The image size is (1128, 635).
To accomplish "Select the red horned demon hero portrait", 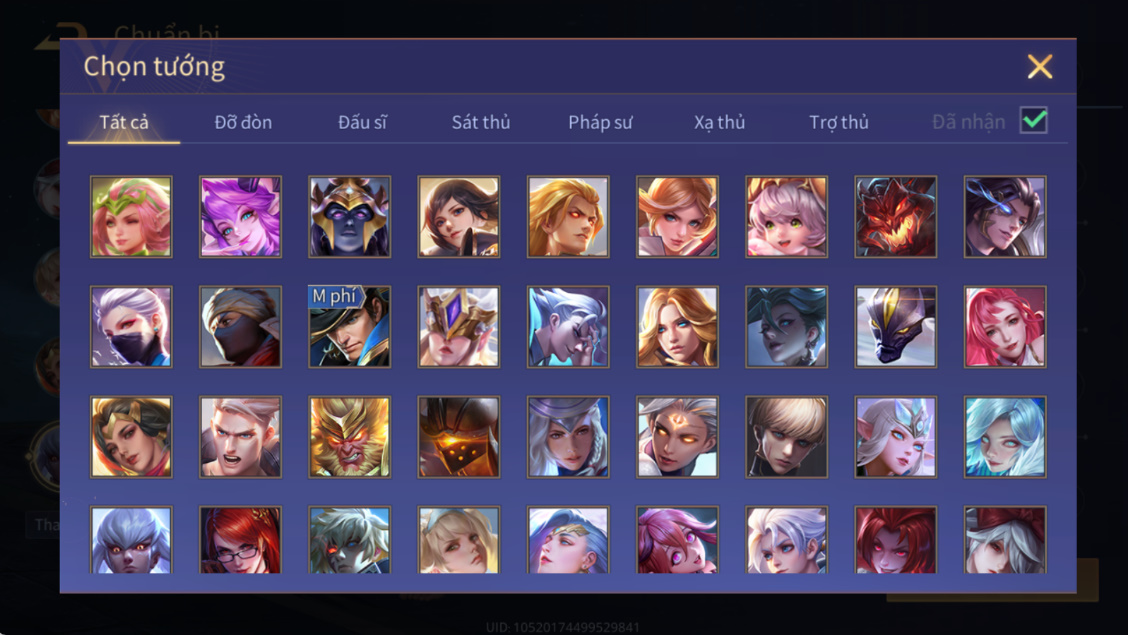I will click(896, 216).
